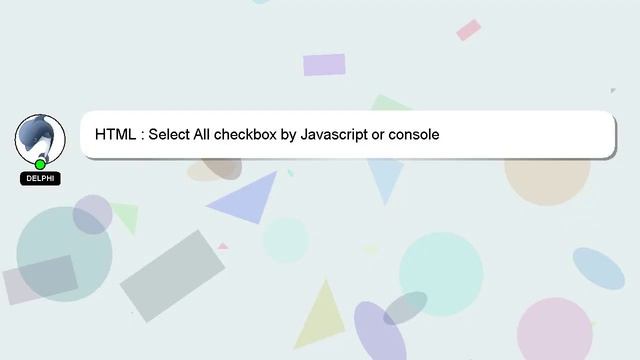Click the purple ellipse at bottom center

(x=380, y=331)
